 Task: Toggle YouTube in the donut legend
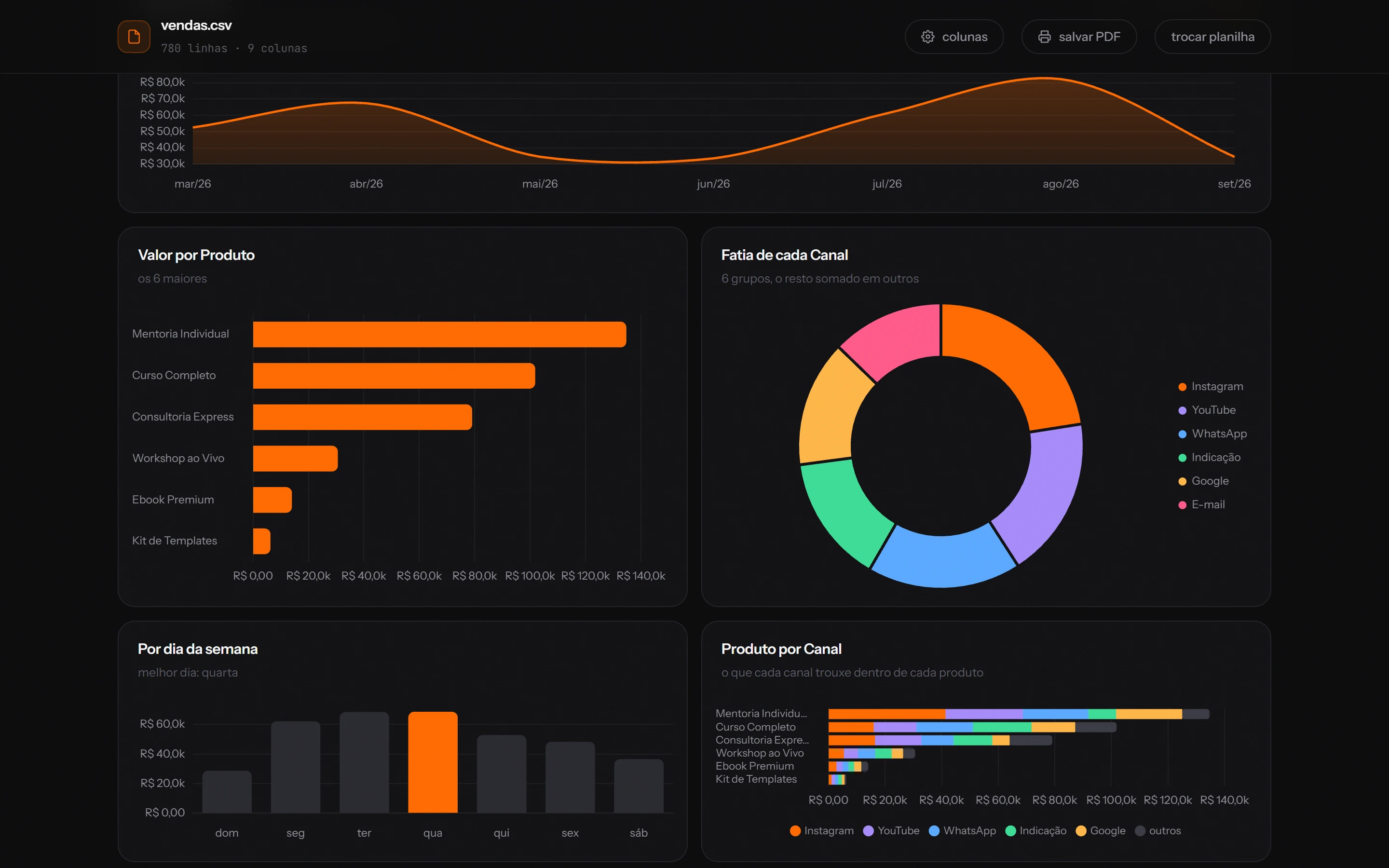(1207, 410)
